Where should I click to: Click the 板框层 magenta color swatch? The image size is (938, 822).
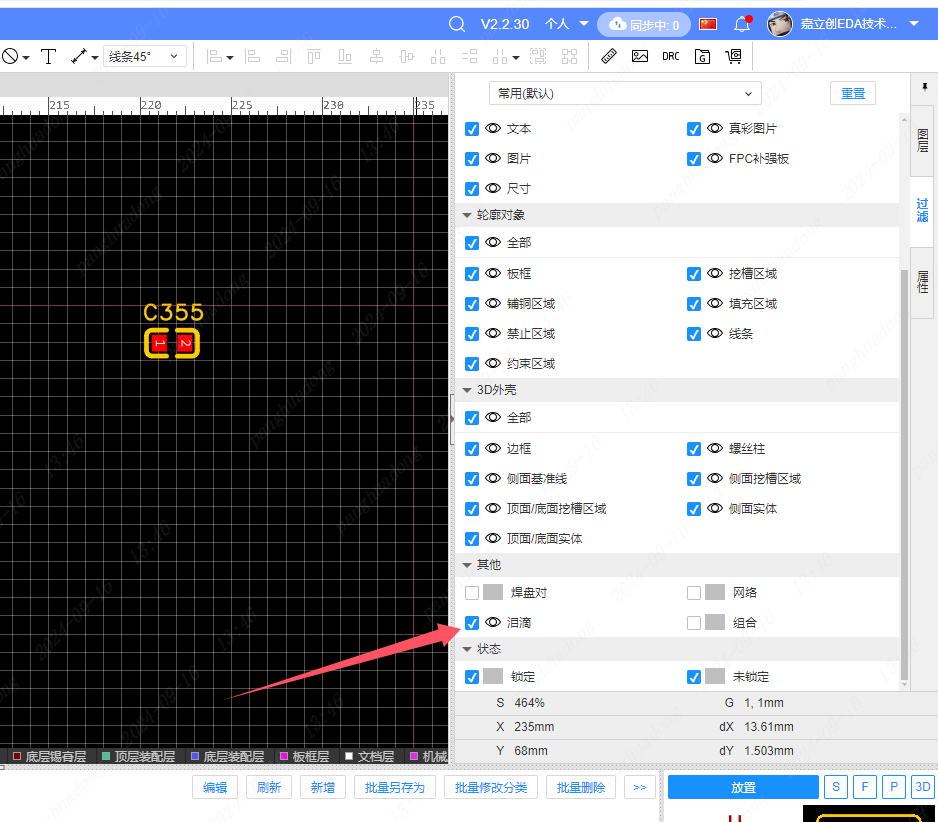click(x=284, y=757)
